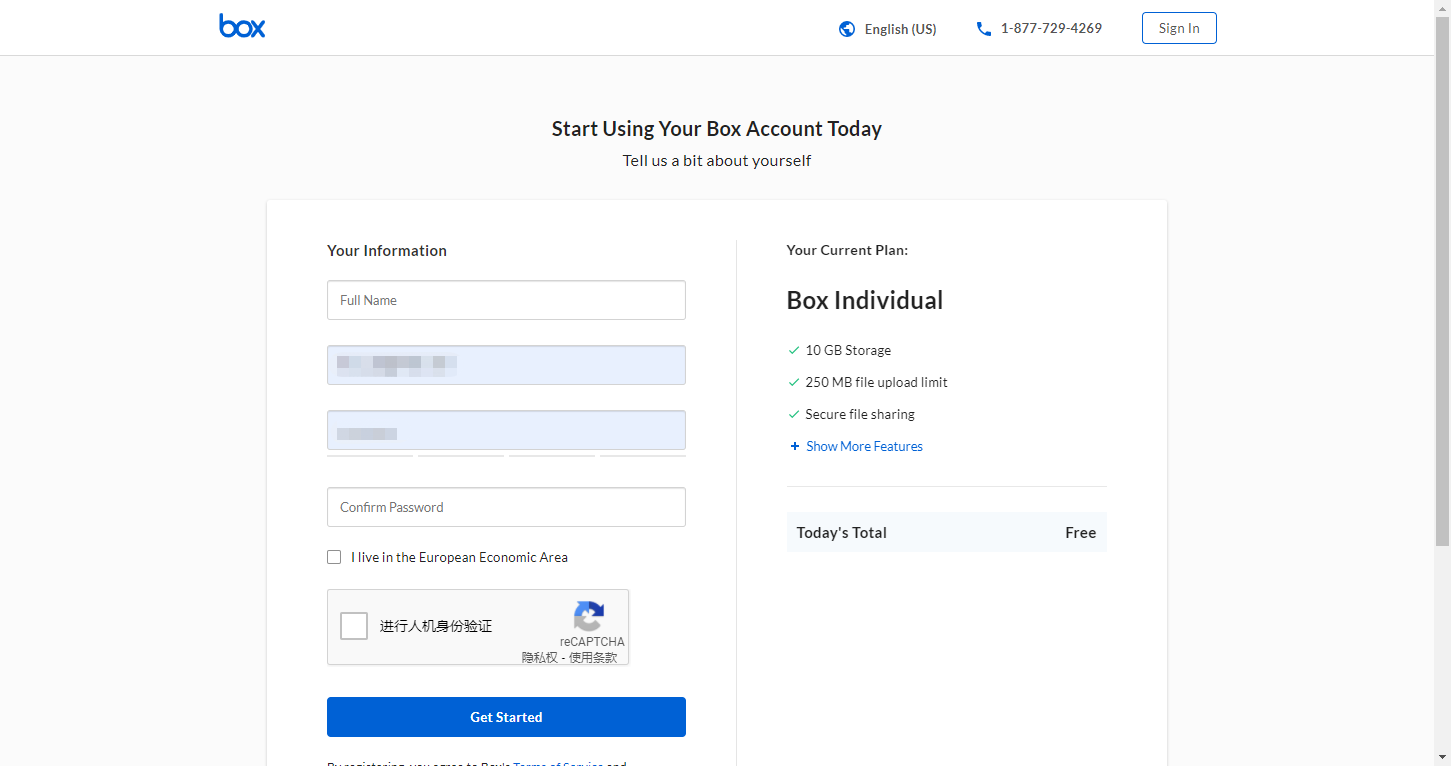
Task: Click the Full Name input field
Action: 506,300
